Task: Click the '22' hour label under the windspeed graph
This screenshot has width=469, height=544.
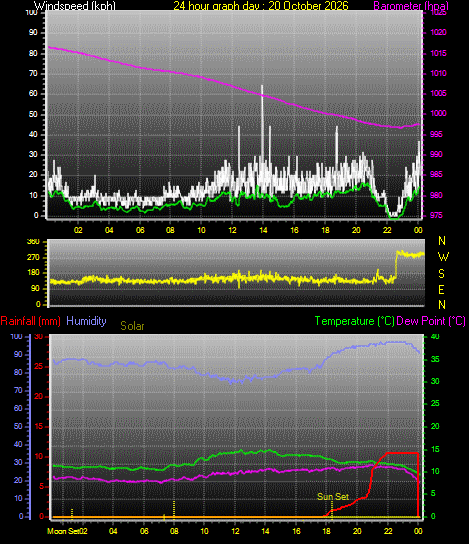Action: click(387, 230)
